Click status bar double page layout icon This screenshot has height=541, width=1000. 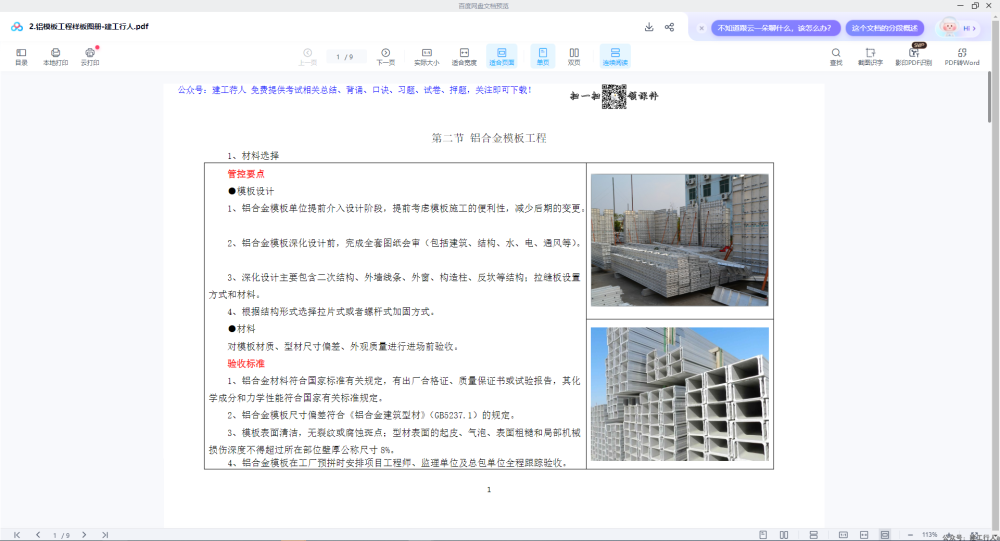click(x=784, y=535)
